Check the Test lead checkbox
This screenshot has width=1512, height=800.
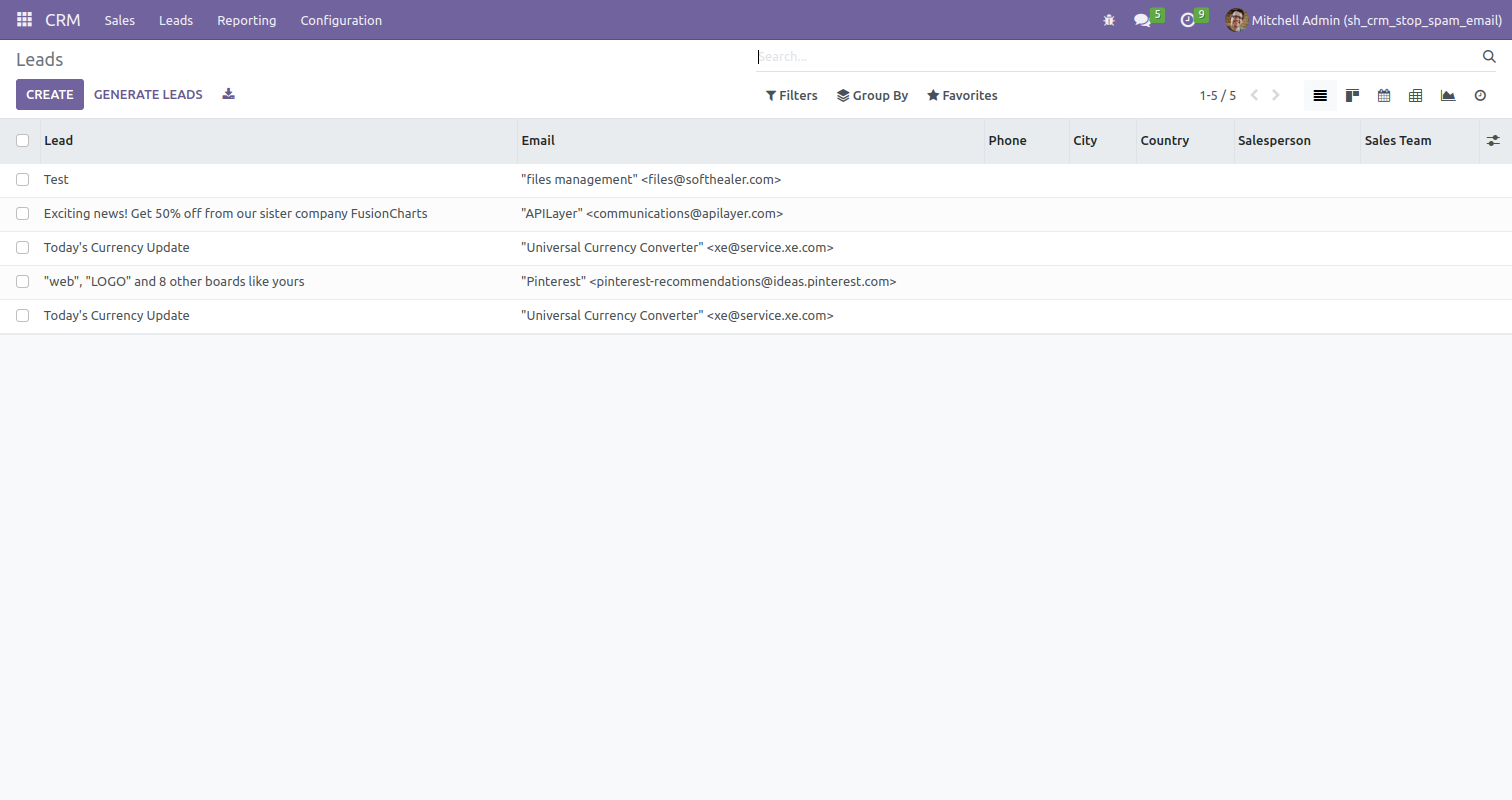pos(23,180)
